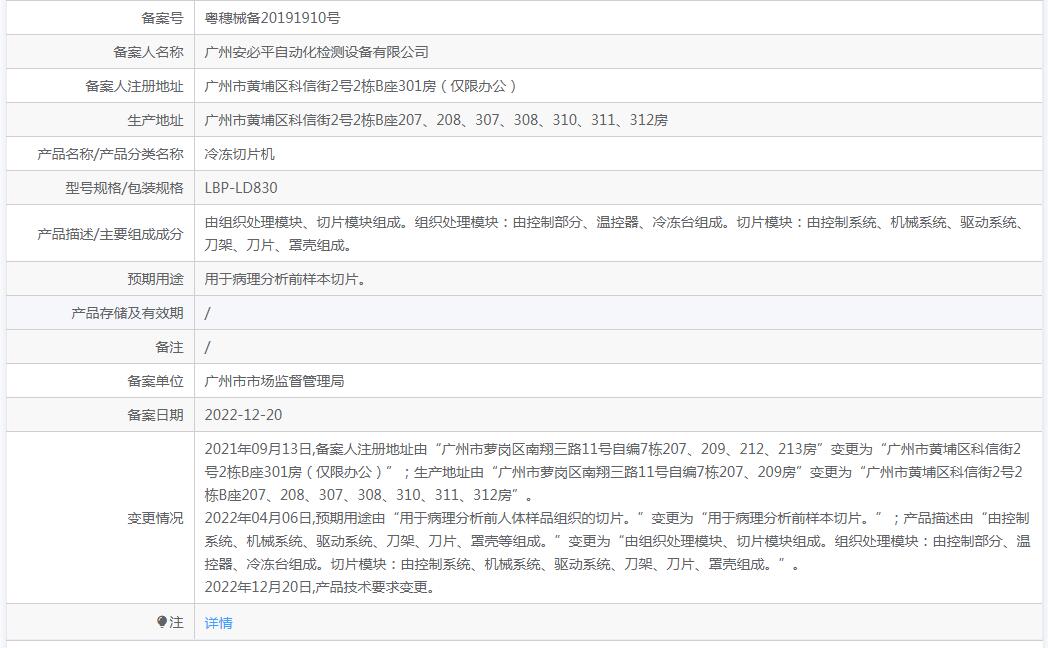Click the 预期用途 row label
This screenshot has height=648, width=1048.
tap(155, 279)
